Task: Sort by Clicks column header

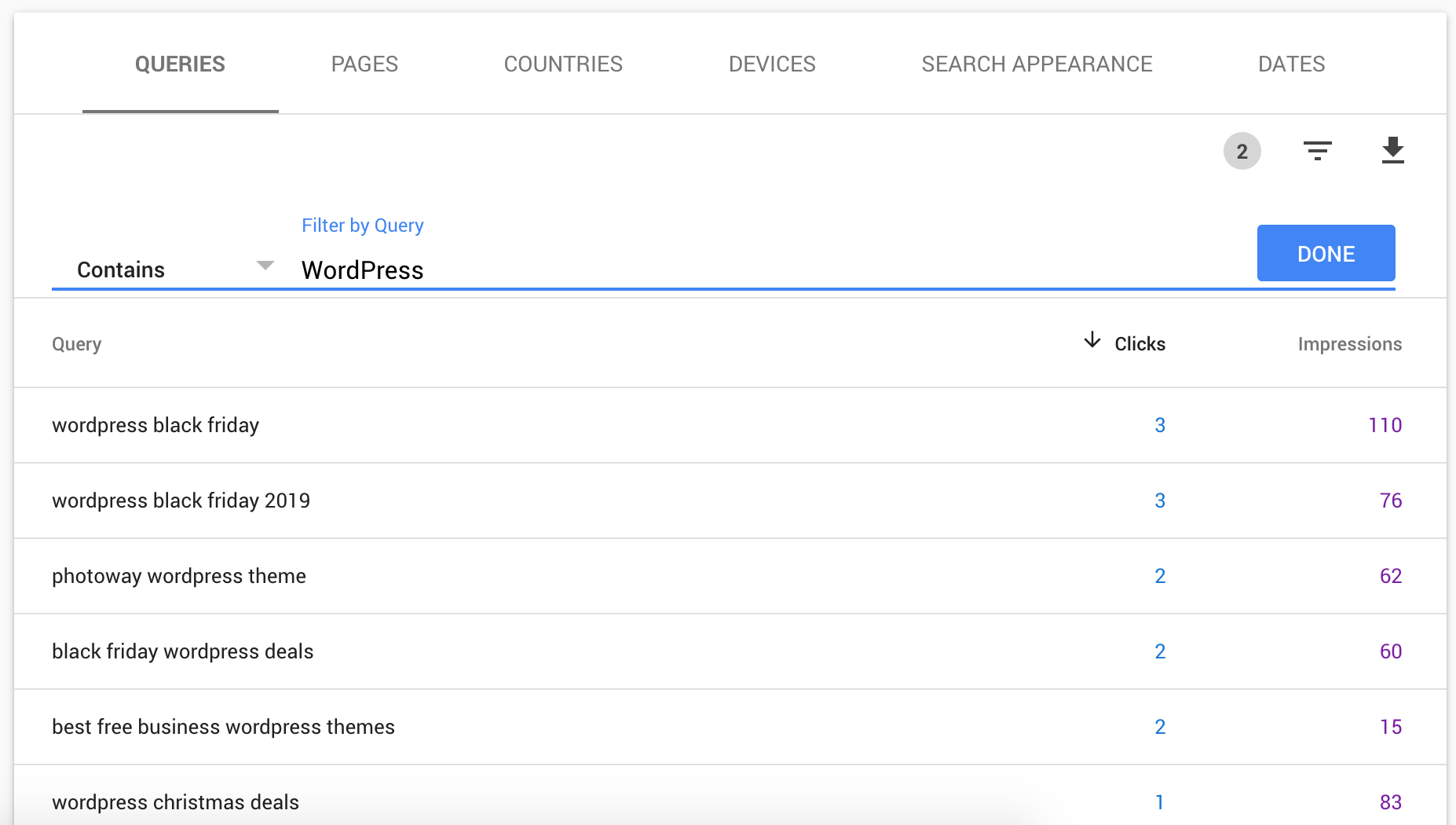Action: pos(1140,344)
